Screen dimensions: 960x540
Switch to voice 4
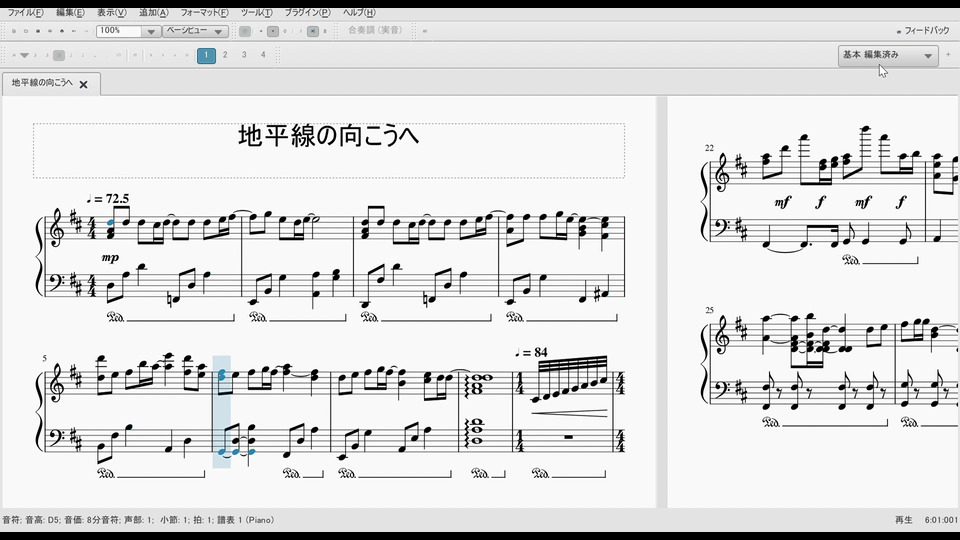click(x=263, y=55)
